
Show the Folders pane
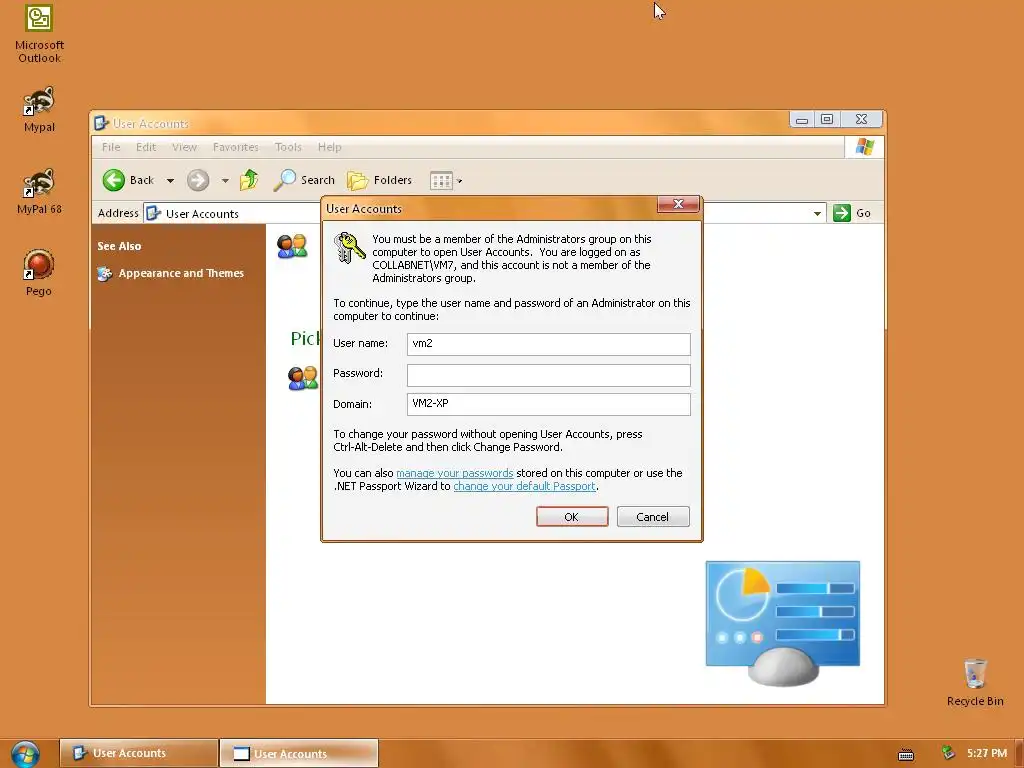pyautogui.click(x=379, y=180)
